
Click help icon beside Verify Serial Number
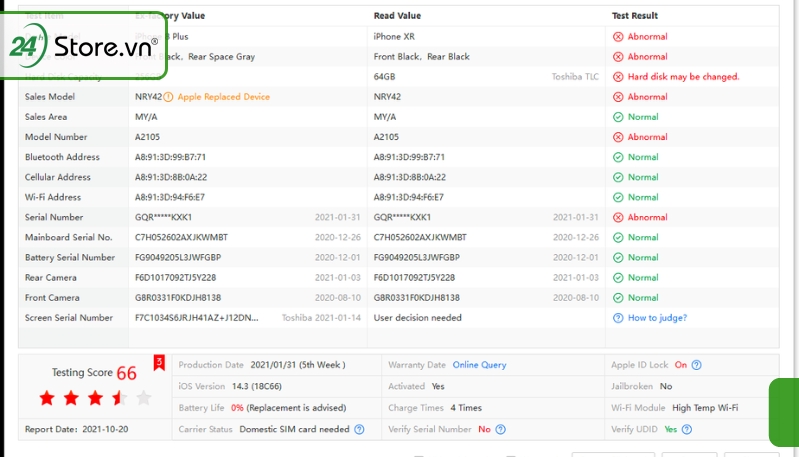[500, 429]
